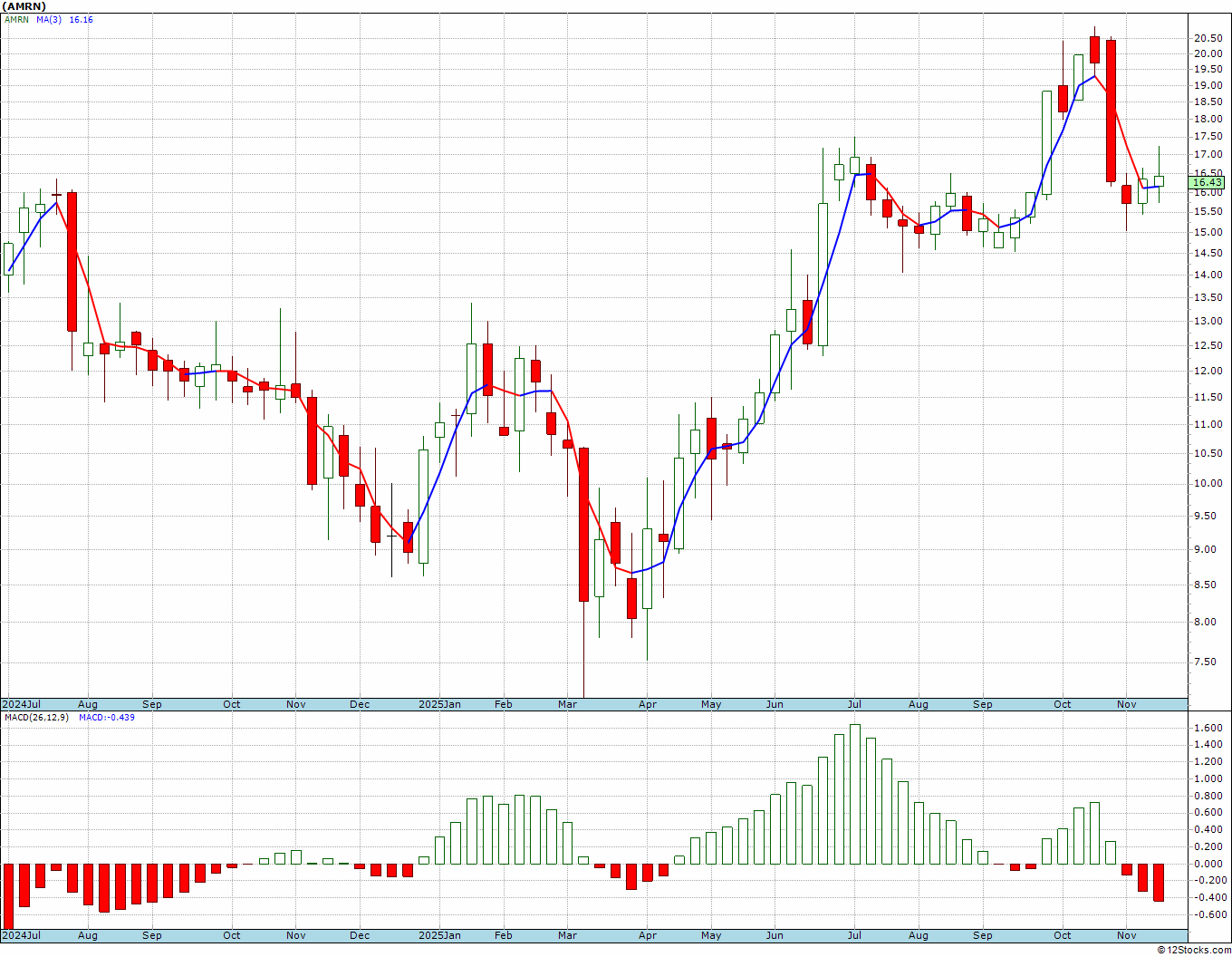
Task: Click the 19.00 price axis label
Action: tap(1207, 86)
